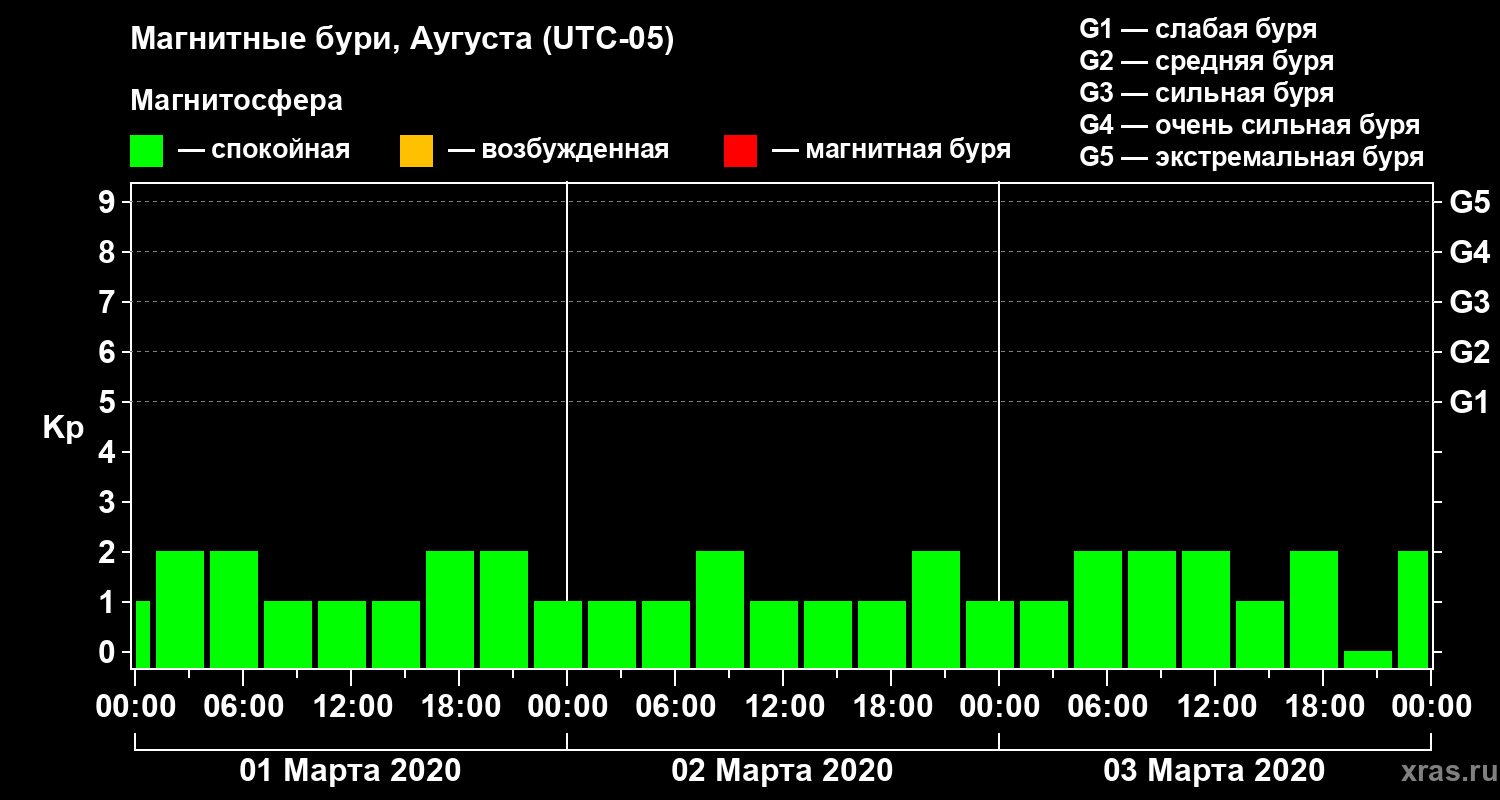Click the 'G2' right-axis storm label

point(1469,352)
